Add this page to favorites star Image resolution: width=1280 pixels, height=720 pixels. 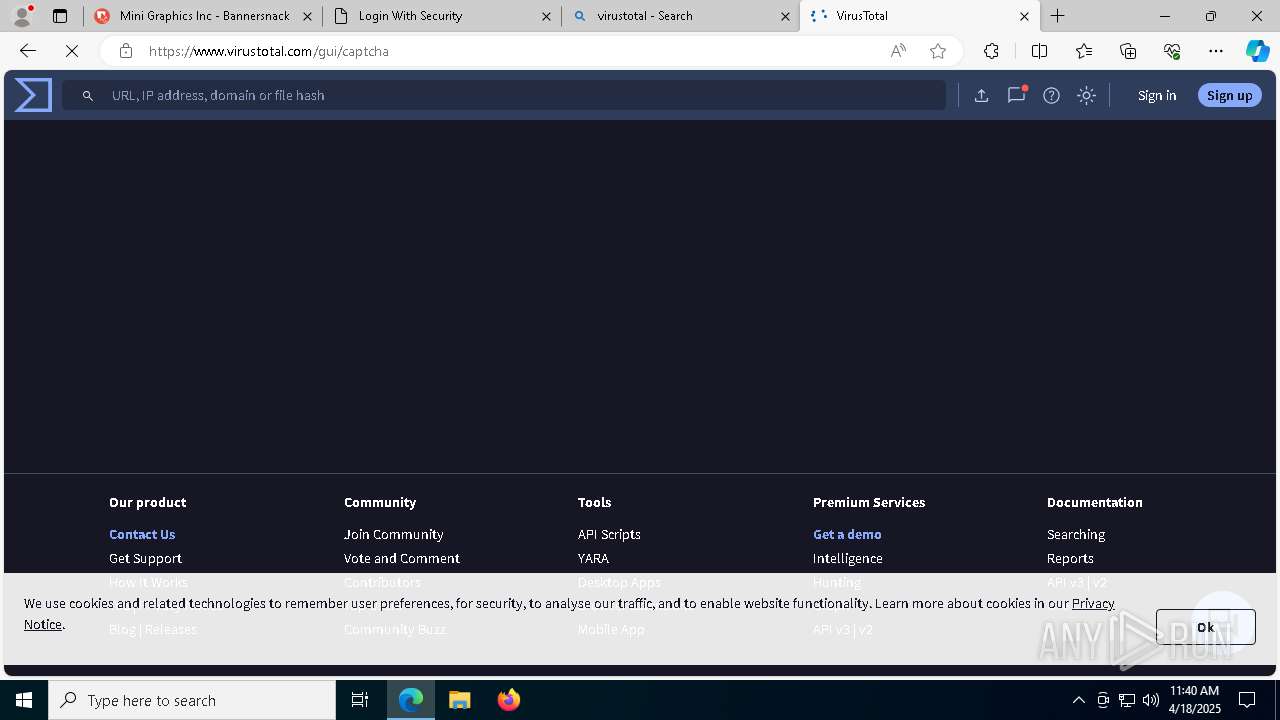click(x=938, y=51)
